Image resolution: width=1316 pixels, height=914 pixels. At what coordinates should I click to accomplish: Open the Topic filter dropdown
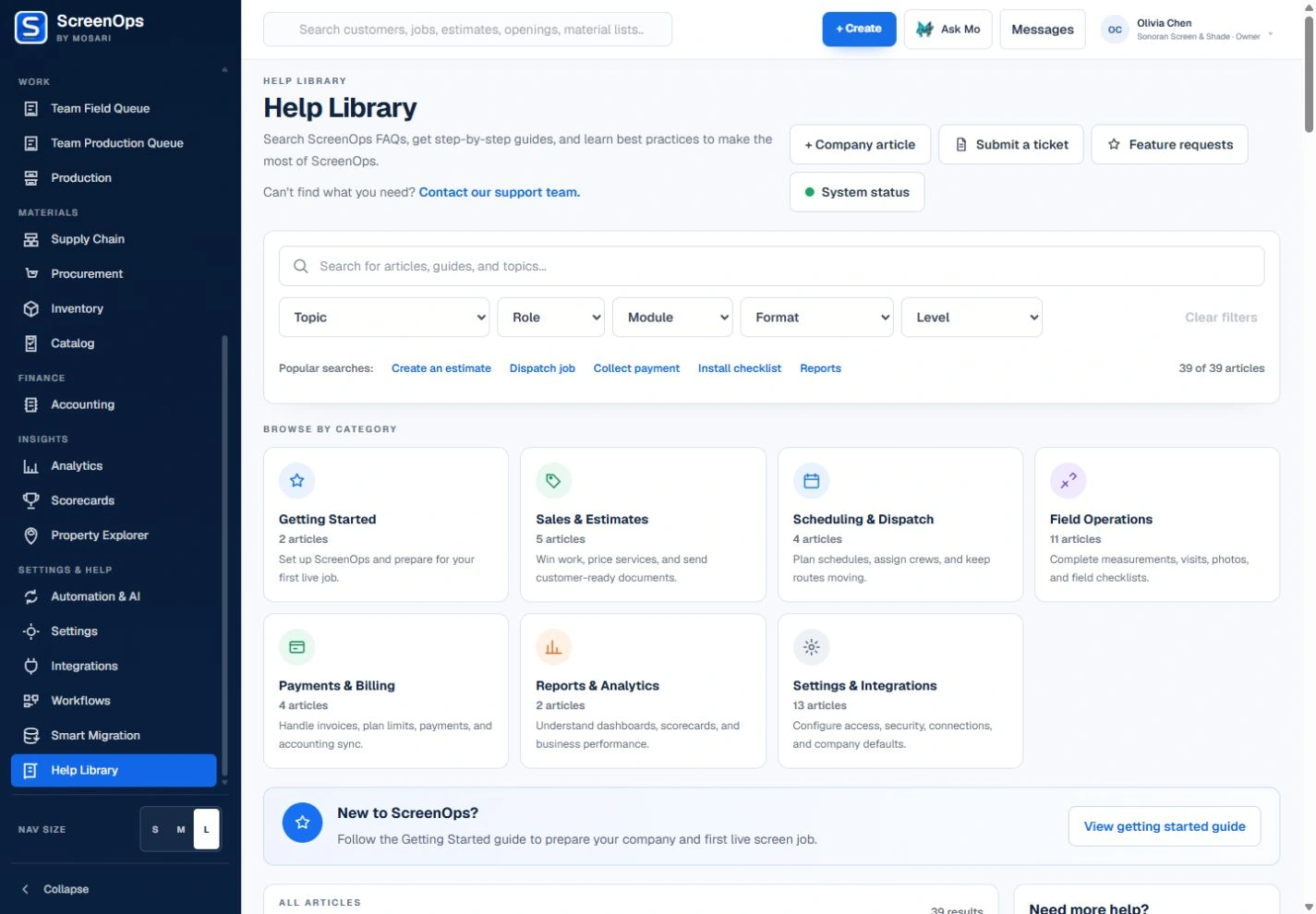[x=384, y=318]
